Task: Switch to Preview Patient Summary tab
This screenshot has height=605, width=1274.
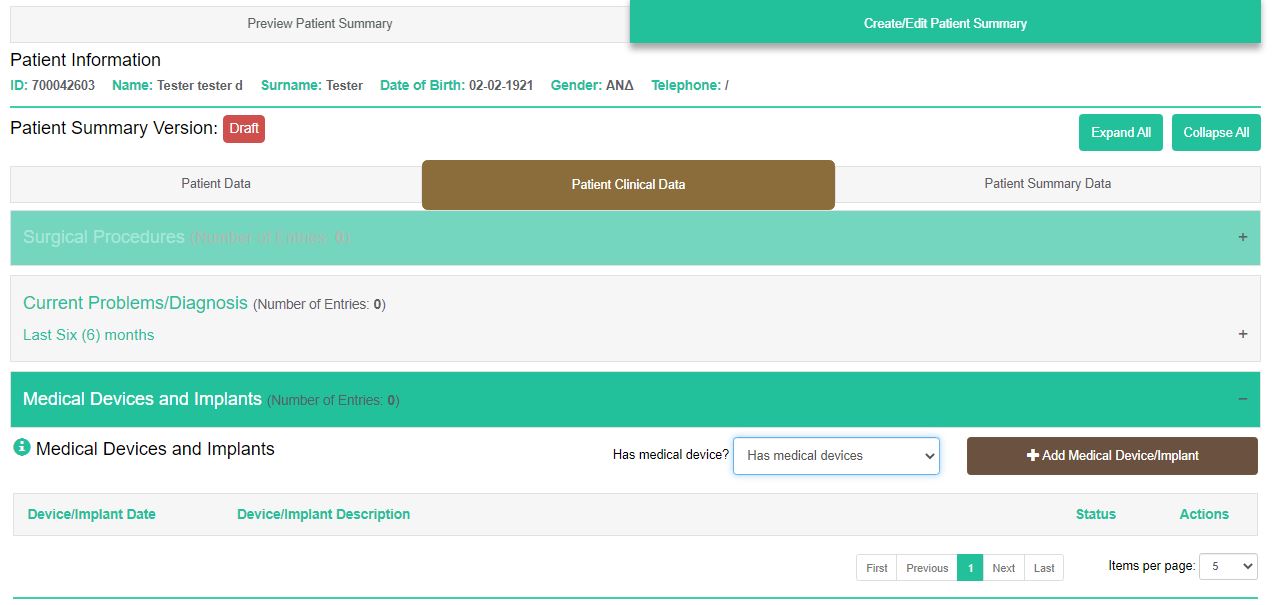Action: coord(320,24)
